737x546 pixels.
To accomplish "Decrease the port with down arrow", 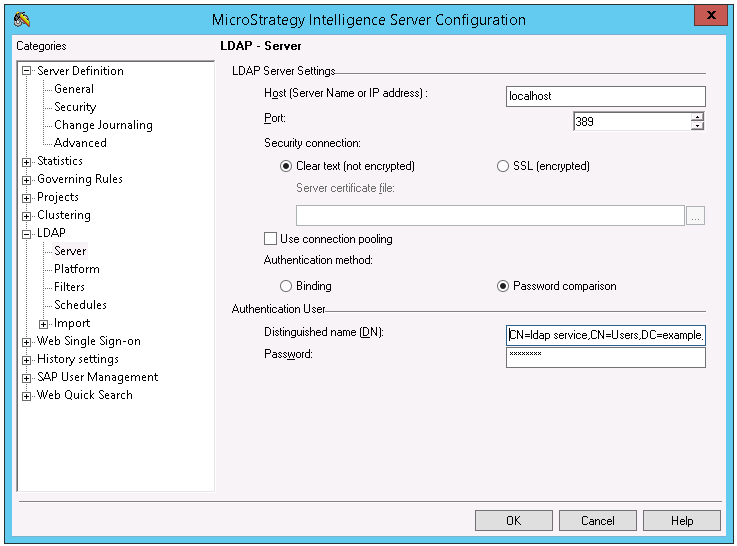I will [x=698, y=126].
